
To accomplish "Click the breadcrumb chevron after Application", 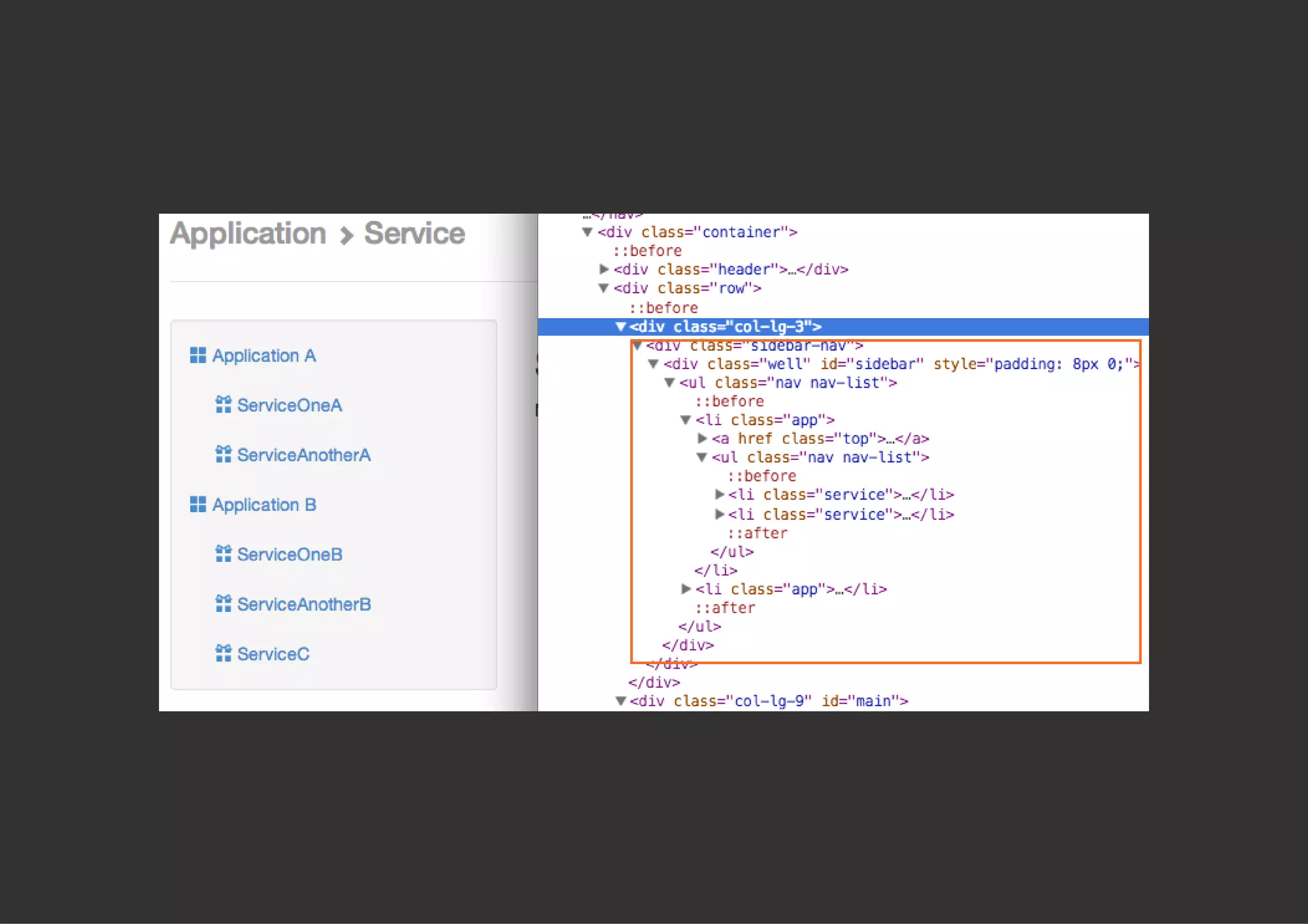I will coord(346,236).
